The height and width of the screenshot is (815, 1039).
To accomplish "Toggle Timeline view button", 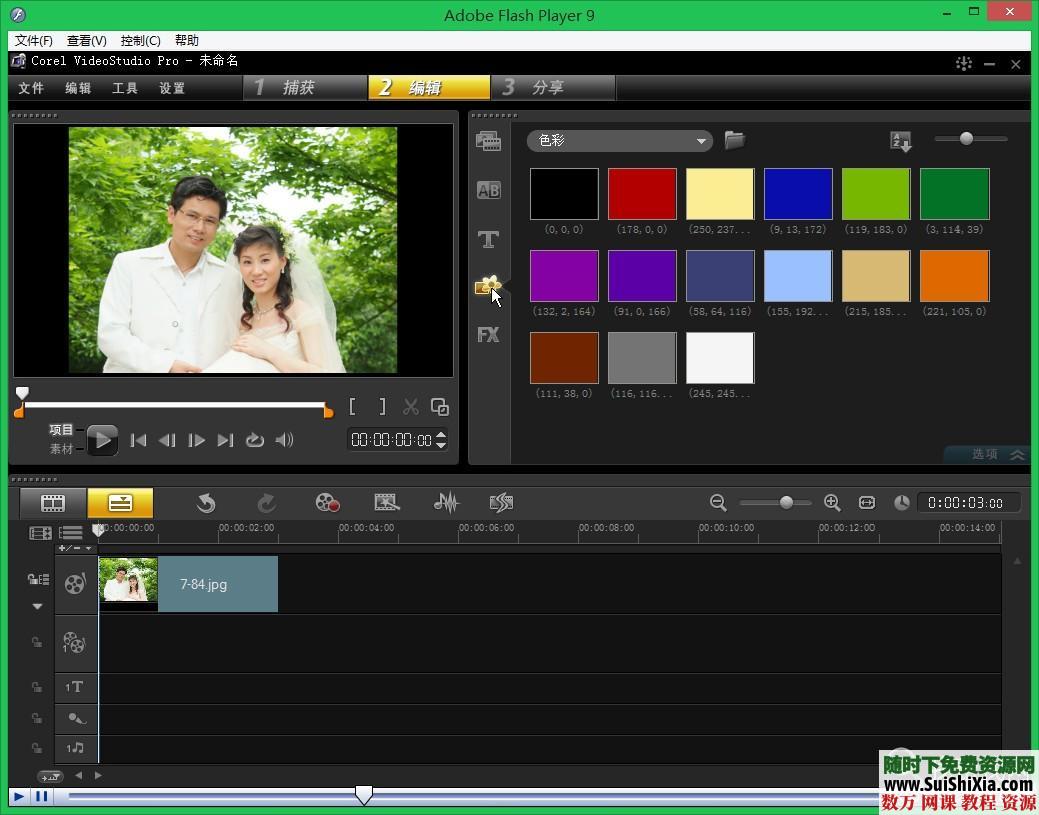I will pyautogui.click(x=120, y=503).
